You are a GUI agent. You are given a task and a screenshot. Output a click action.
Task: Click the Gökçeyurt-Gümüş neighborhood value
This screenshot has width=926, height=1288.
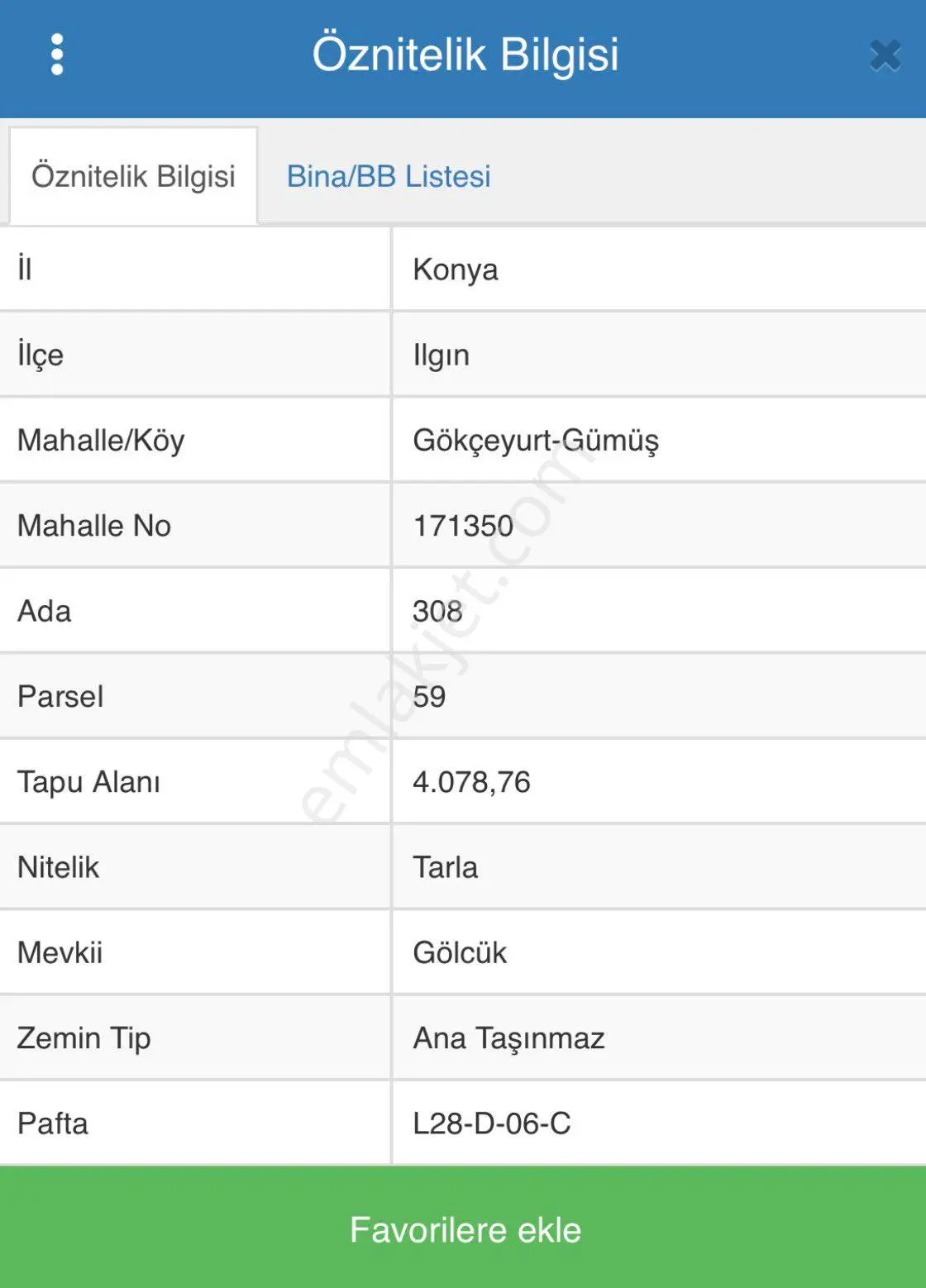tap(536, 441)
